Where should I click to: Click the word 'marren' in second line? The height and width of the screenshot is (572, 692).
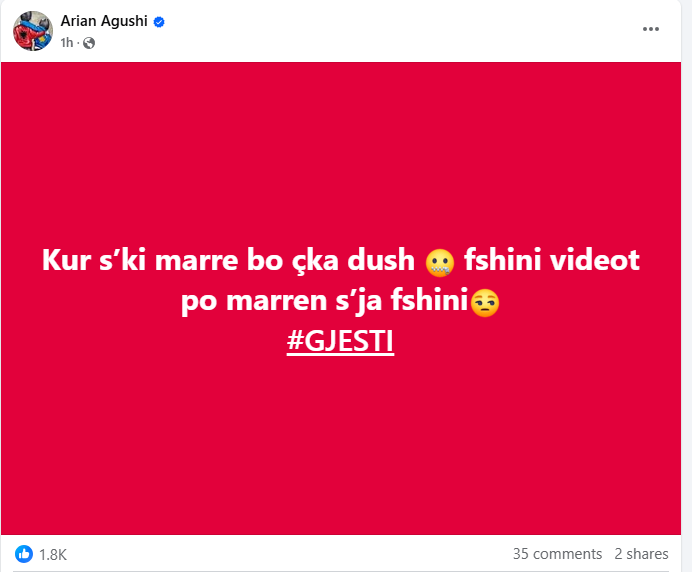[276, 301]
